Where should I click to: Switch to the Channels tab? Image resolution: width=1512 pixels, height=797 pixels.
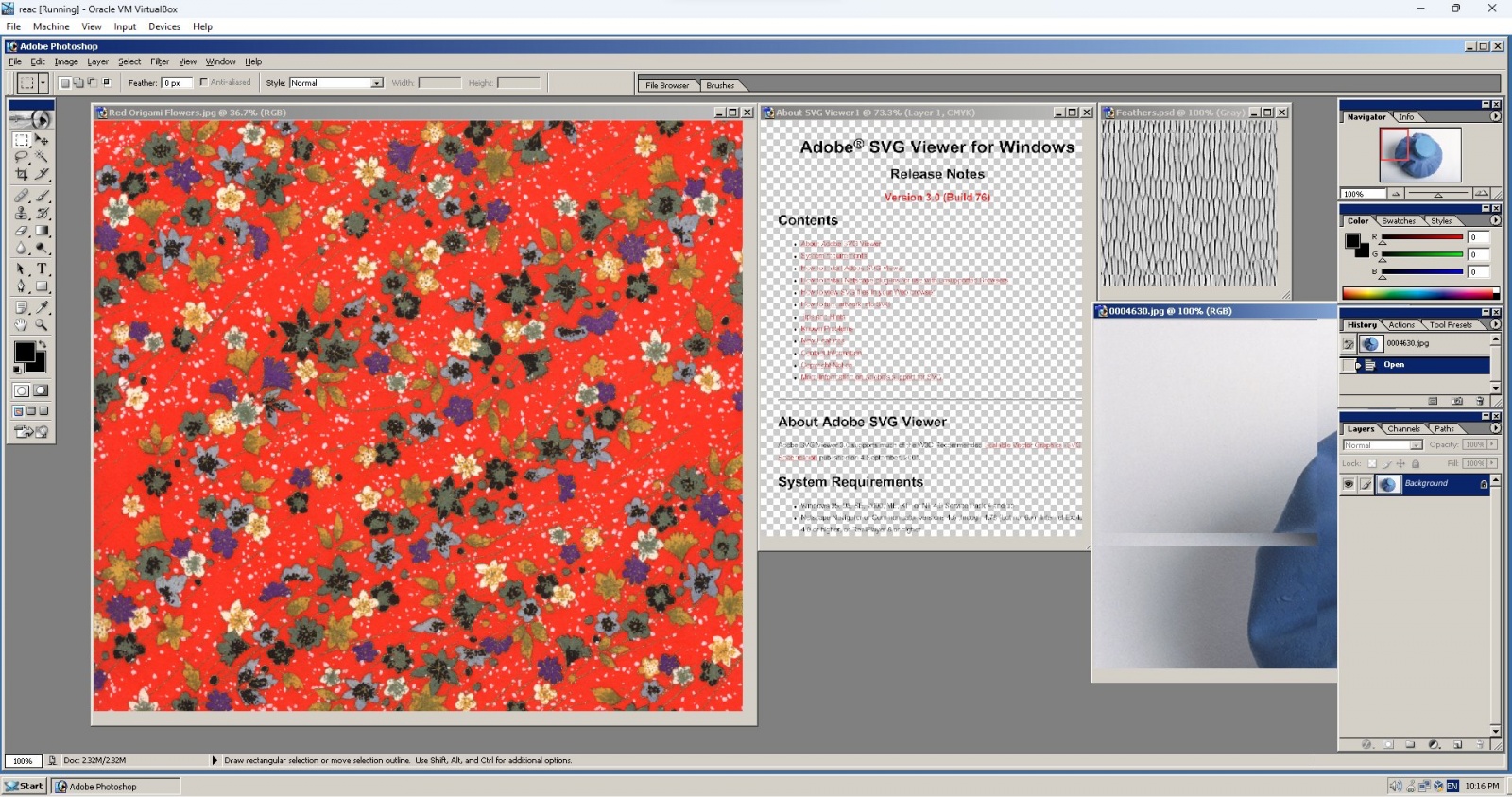1403,429
